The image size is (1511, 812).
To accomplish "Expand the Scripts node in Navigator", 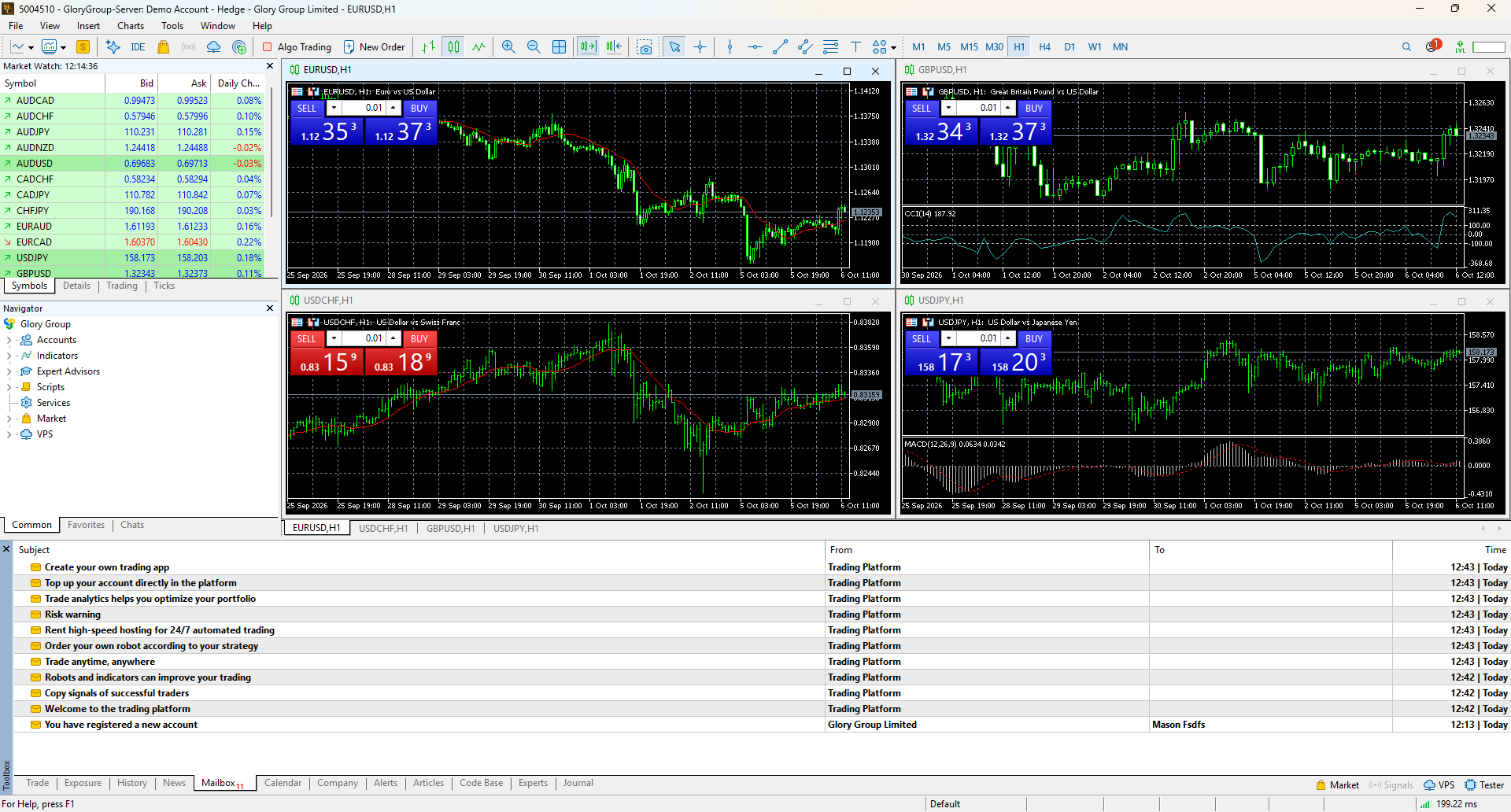I will [x=9, y=387].
